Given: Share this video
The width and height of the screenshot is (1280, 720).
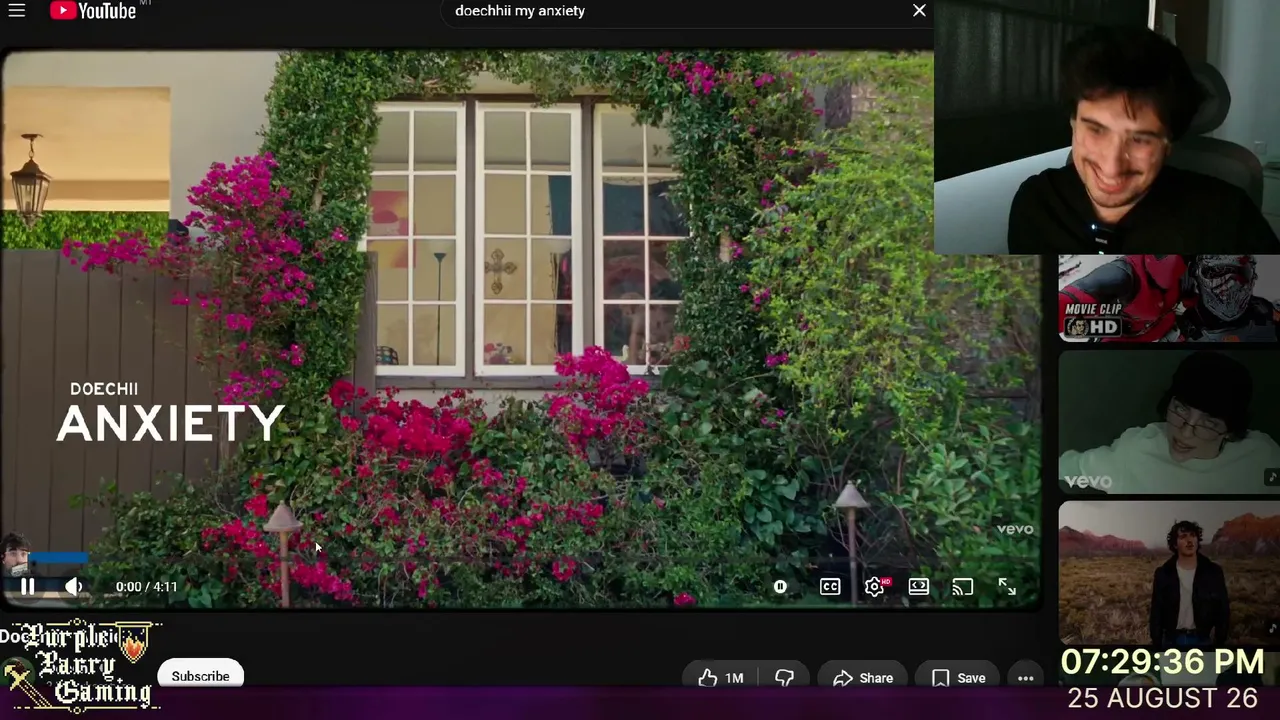Looking at the screenshot, I should click(x=863, y=678).
